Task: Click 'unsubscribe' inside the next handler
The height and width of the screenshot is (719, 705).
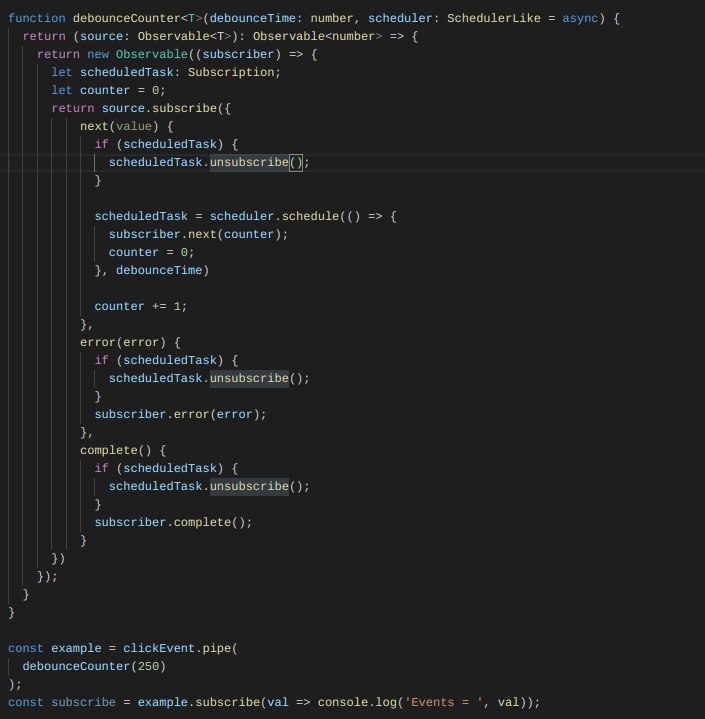Action: pos(249,162)
